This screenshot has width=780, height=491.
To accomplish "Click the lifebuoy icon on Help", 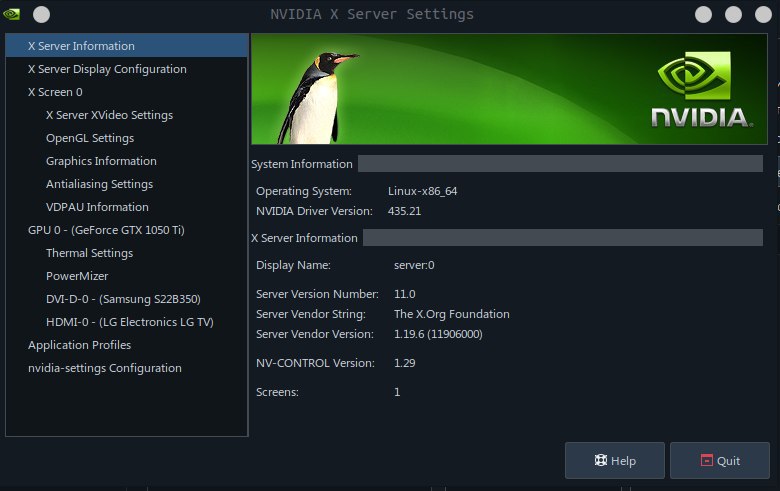I will point(600,460).
